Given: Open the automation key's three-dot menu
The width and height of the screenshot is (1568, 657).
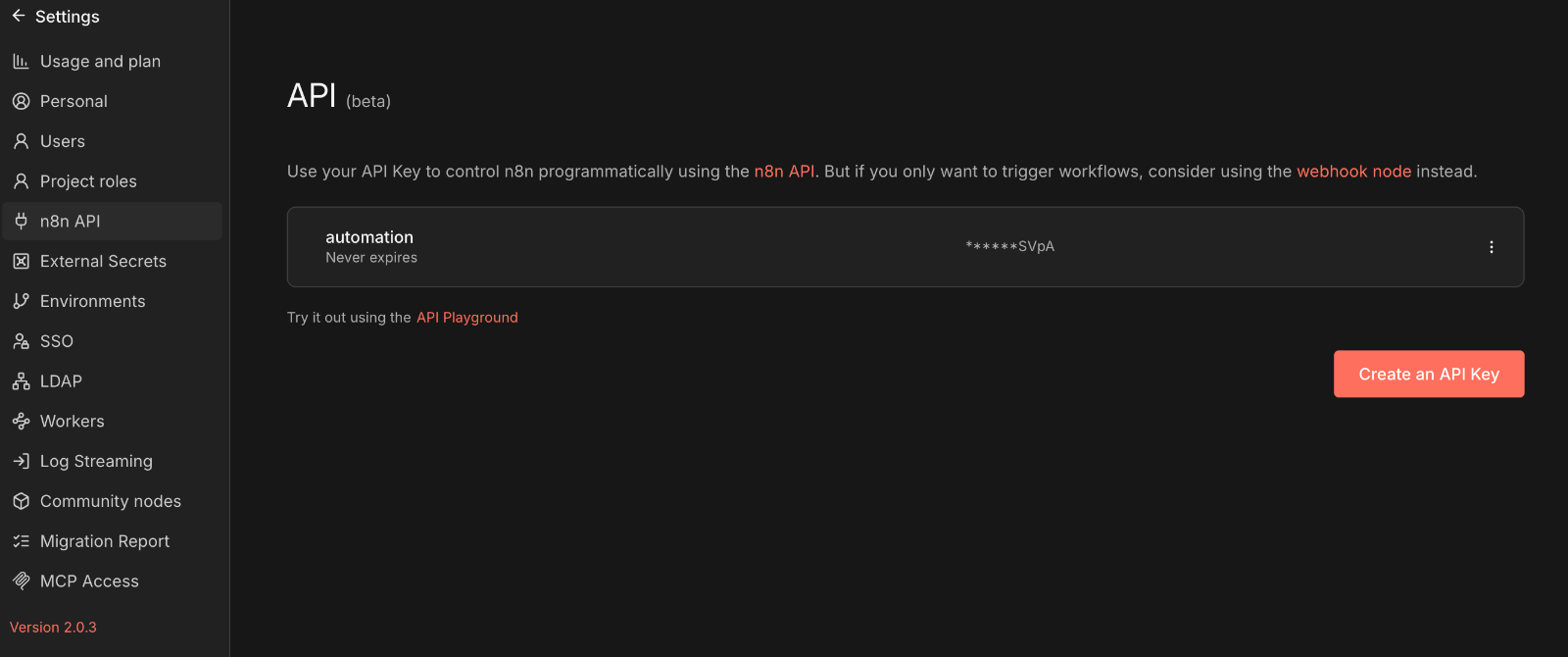Looking at the screenshot, I should [1492, 247].
